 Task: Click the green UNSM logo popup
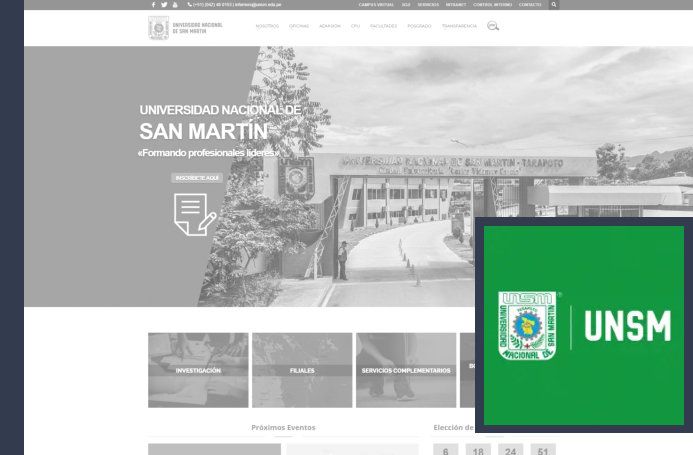(584, 326)
